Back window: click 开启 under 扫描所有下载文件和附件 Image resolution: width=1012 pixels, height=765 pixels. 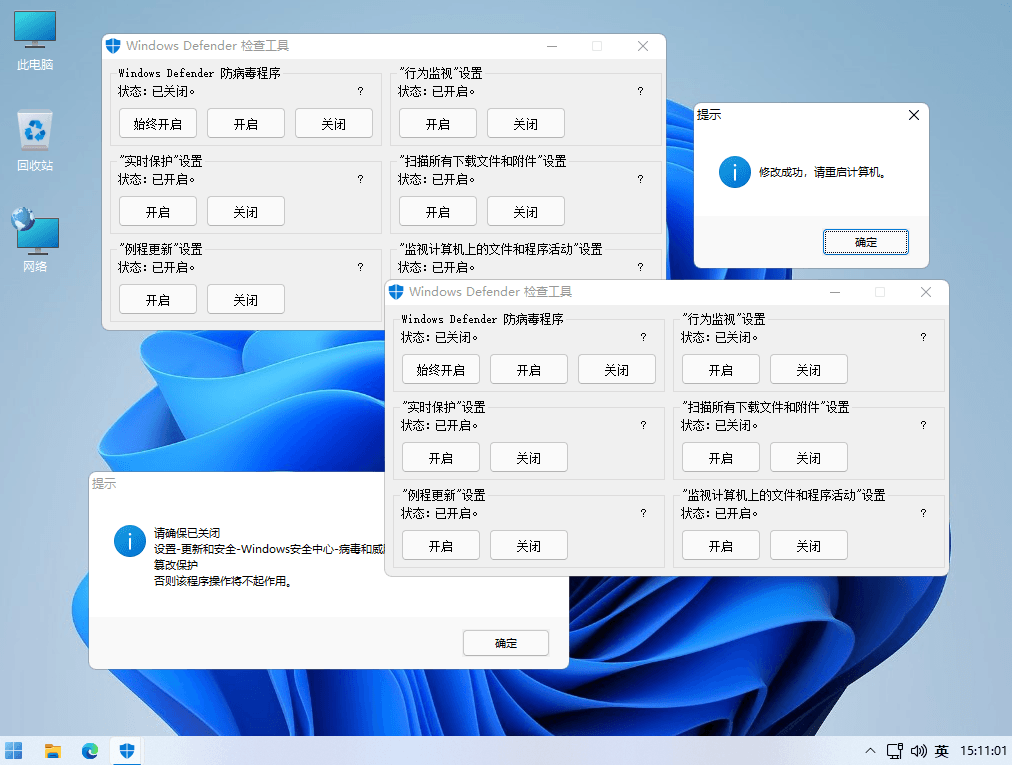(438, 211)
